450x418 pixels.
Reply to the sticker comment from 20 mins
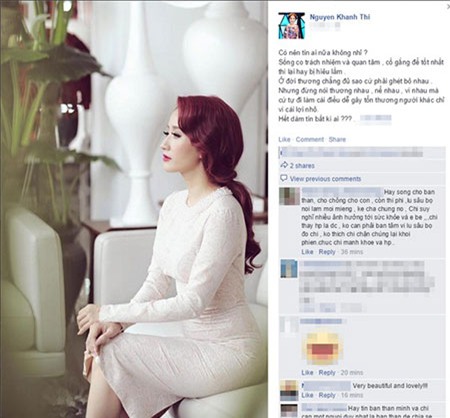pyautogui.click(x=327, y=372)
